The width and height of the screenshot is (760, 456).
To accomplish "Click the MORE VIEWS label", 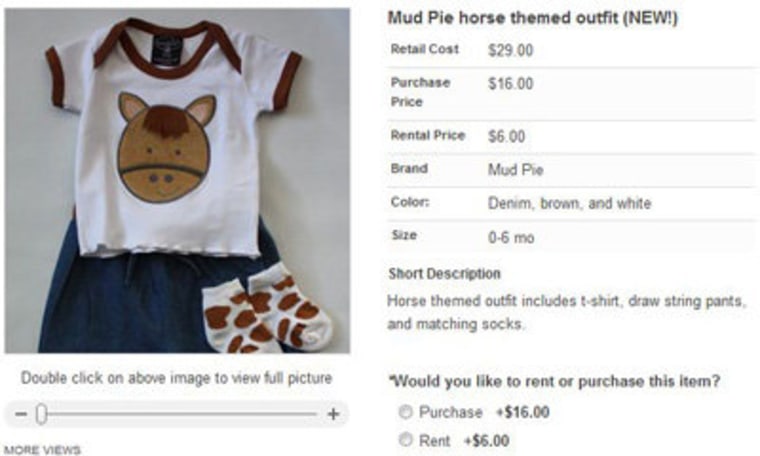I will tap(43, 450).
